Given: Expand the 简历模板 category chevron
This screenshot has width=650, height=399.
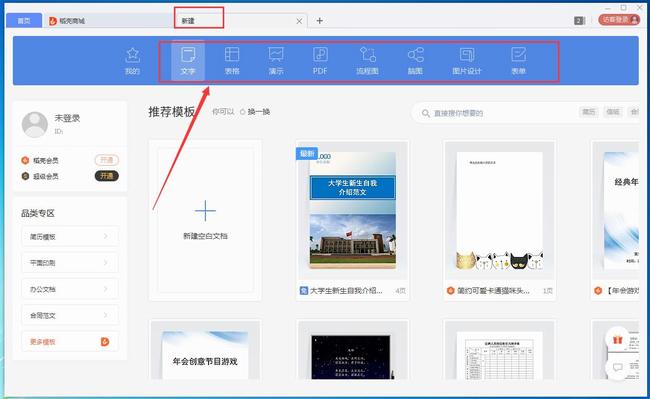Looking at the screenshot, I should point(105,236).
